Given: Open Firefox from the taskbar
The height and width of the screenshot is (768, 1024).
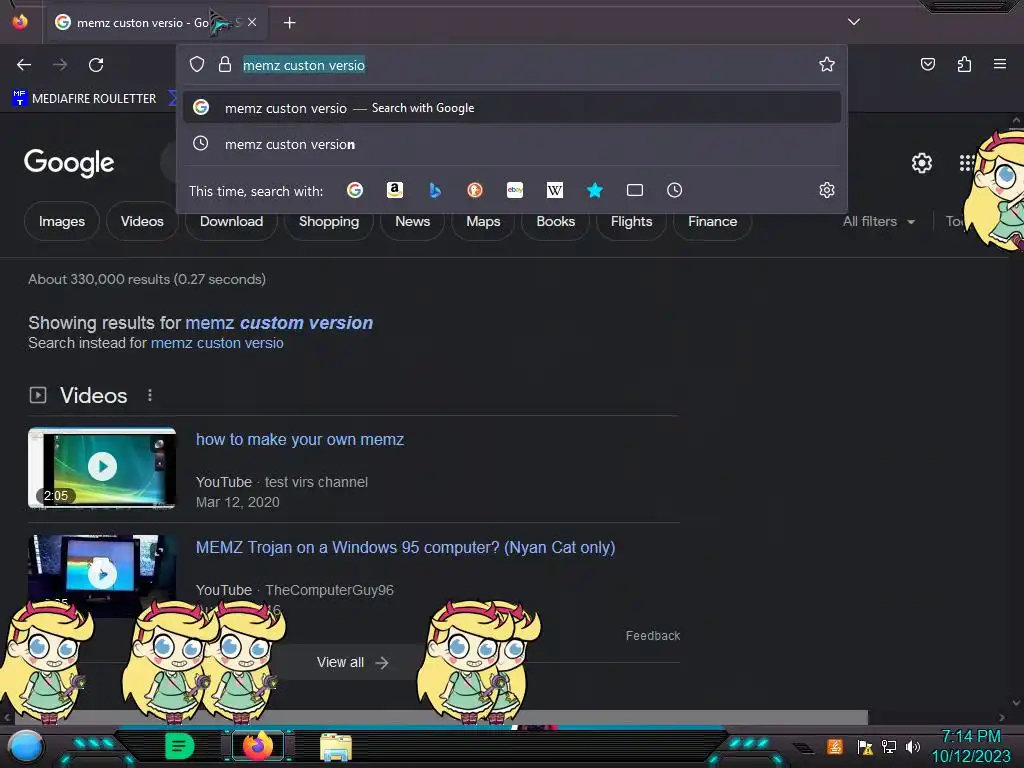Looking at the screenshot, I should tap(257, 746).
